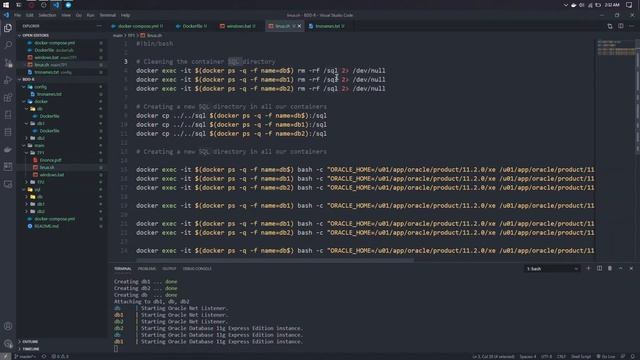Open the File menu

18,15
